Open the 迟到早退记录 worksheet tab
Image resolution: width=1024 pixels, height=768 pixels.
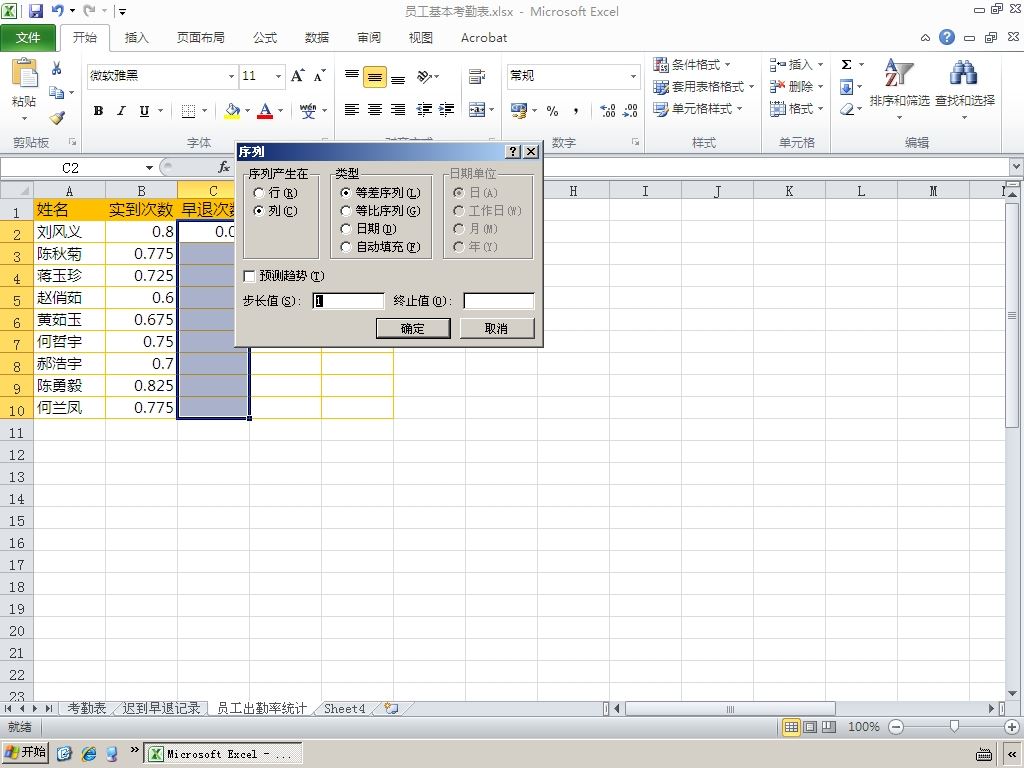(x=161, y=709)
